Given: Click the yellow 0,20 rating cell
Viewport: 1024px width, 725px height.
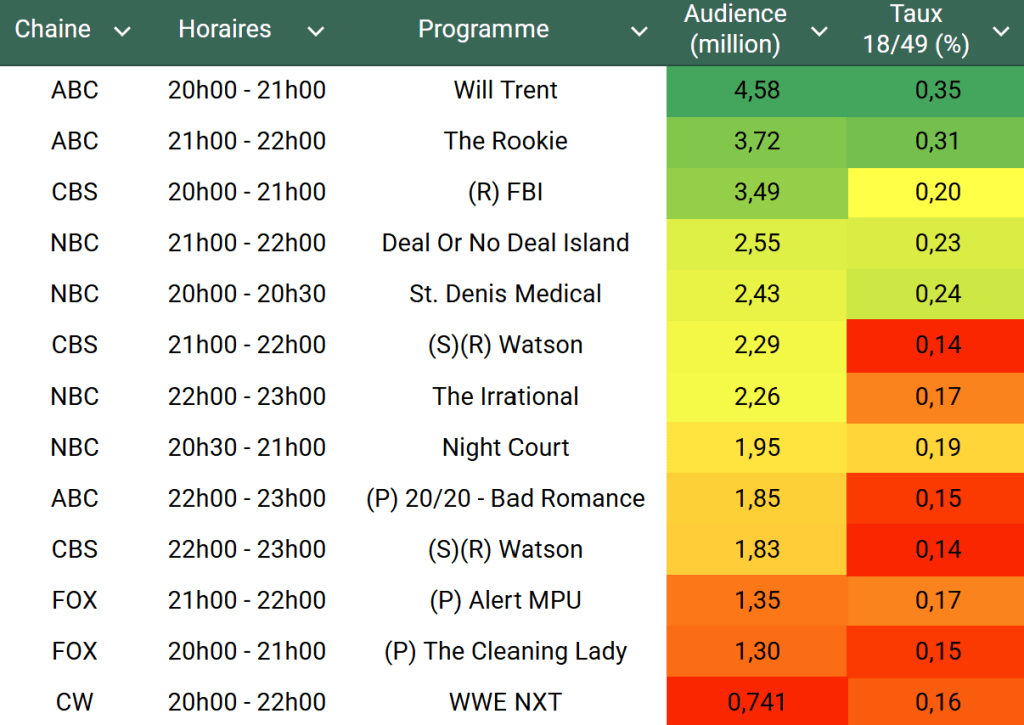Looking at the screenshot, I should click(x=937, y=192).
